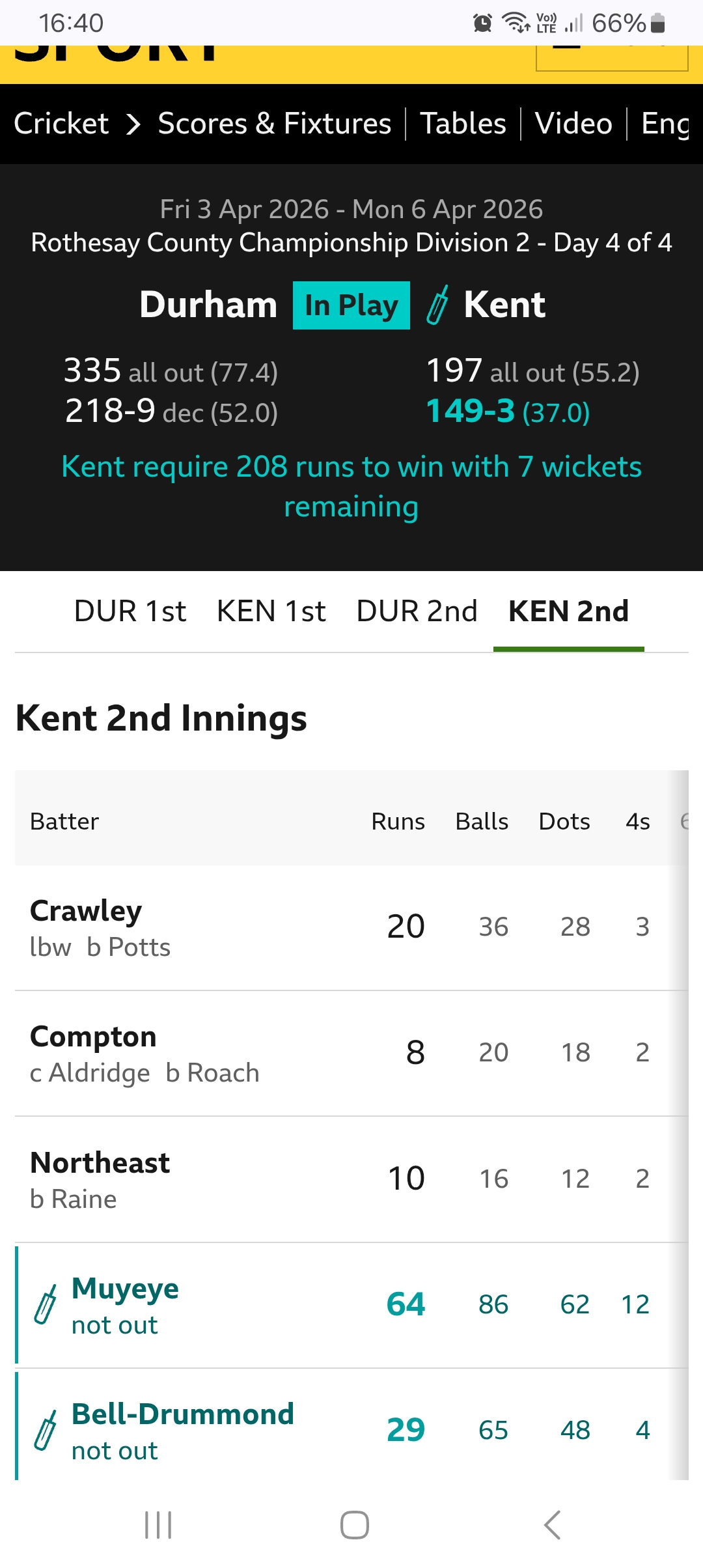This screenshot has width=703, height=1568.
Task: Select the DUR 2nd innings tab
Action: (x=417, y=611)
